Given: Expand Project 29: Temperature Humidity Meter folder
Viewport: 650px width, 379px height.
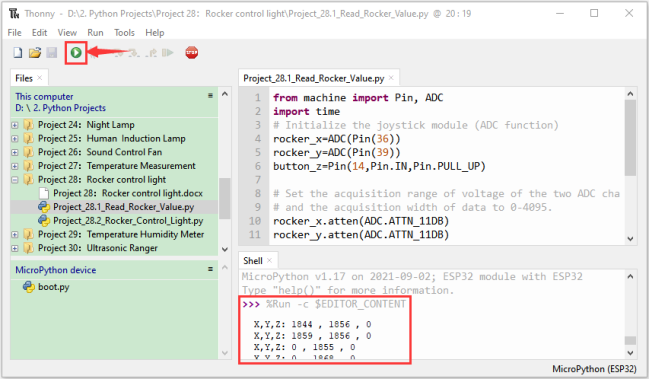Looking at the screenshot, I should (x=15, y=234).
